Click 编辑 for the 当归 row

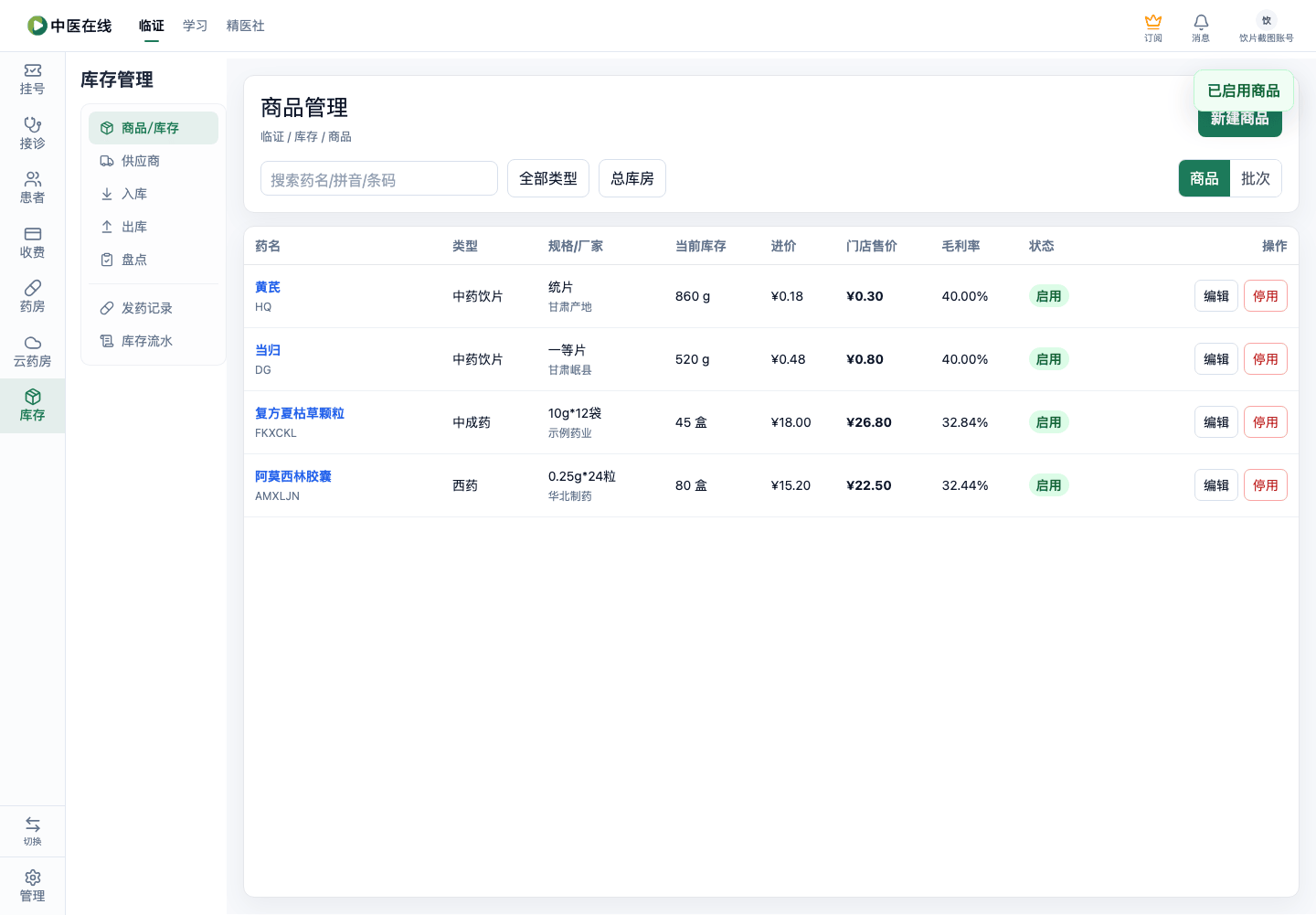(1216, 359)
